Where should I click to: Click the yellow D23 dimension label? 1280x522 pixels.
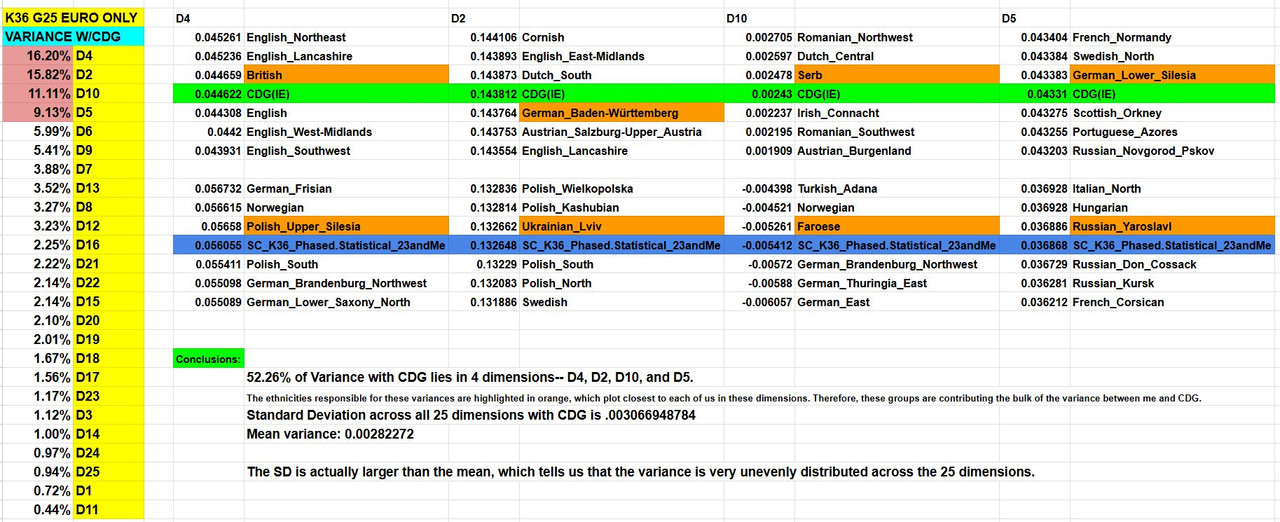click(108, 397)
